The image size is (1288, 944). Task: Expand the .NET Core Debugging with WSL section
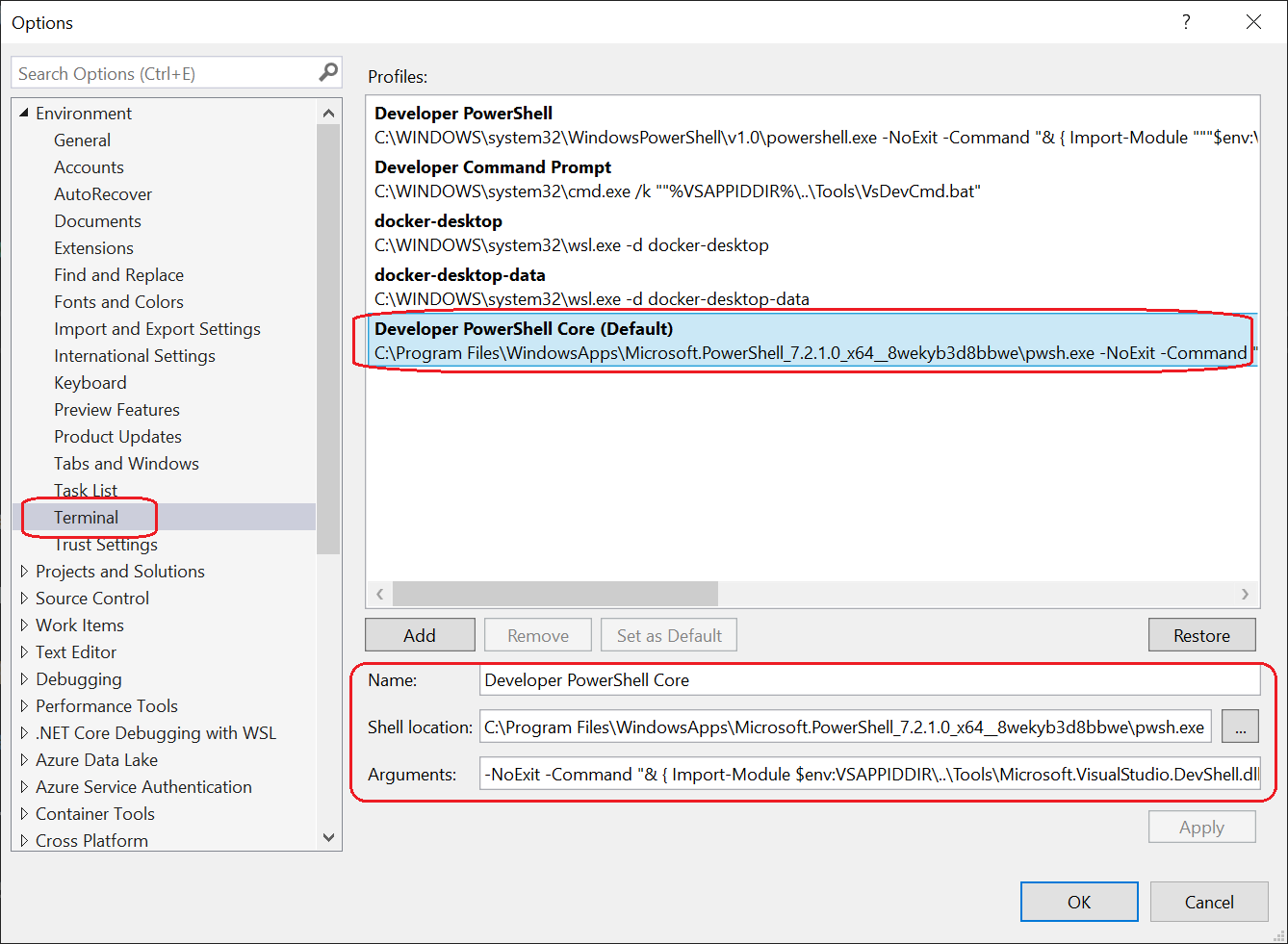click(24, 732)
